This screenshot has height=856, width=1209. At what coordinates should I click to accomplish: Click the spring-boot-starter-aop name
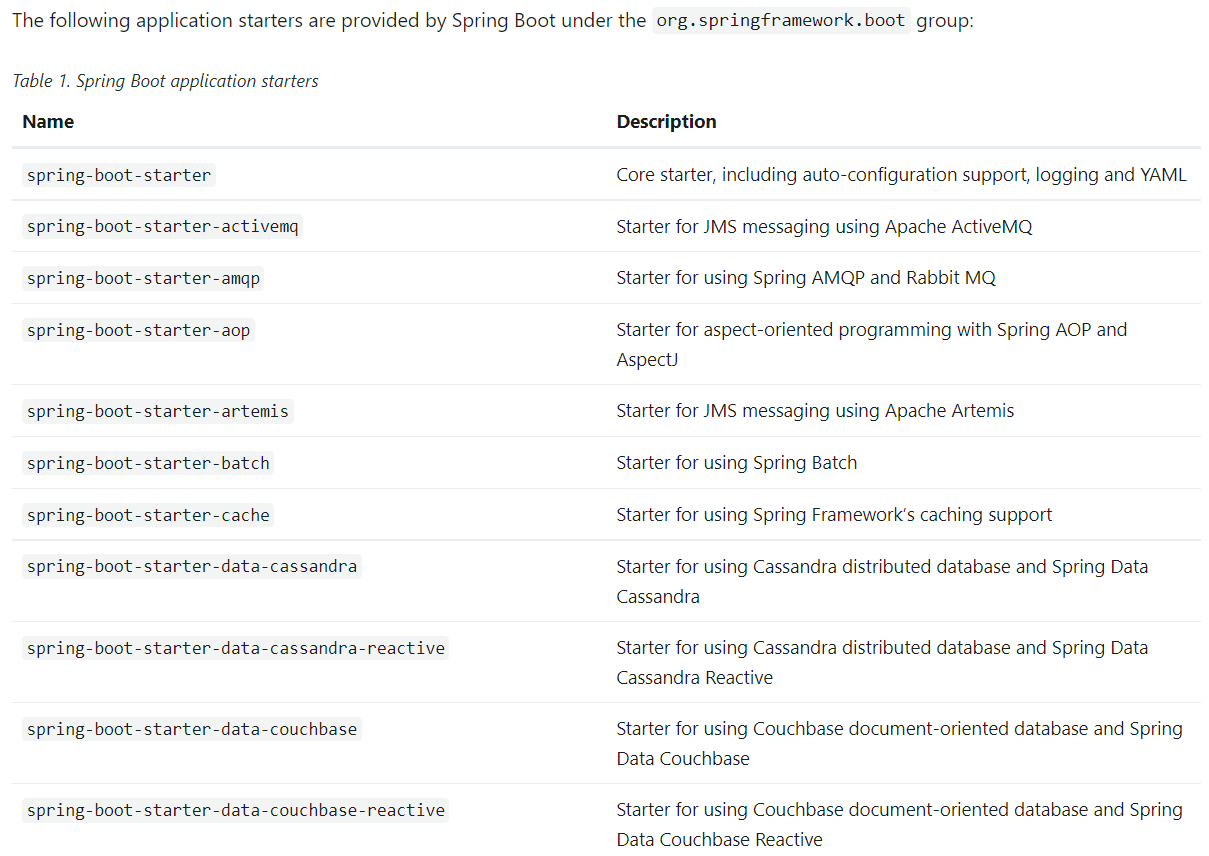138,330
